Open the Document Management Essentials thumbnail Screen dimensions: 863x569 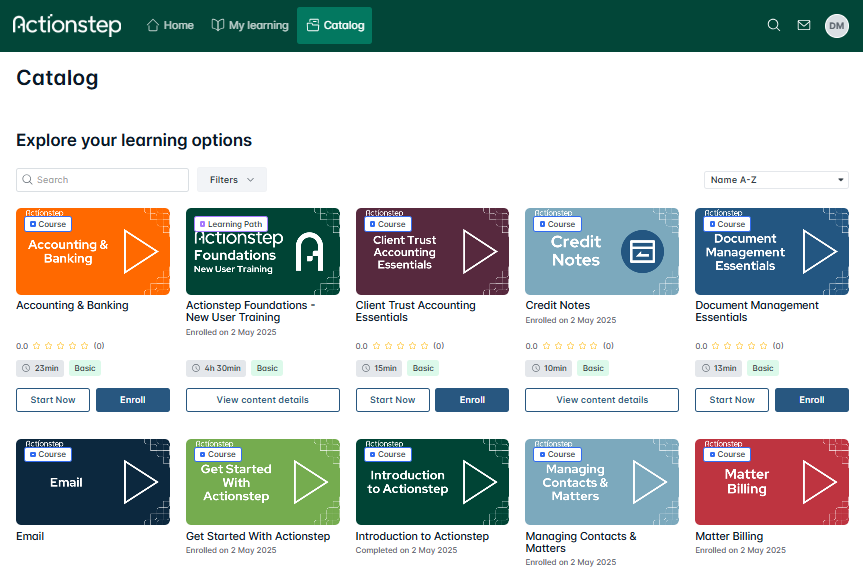772,251
